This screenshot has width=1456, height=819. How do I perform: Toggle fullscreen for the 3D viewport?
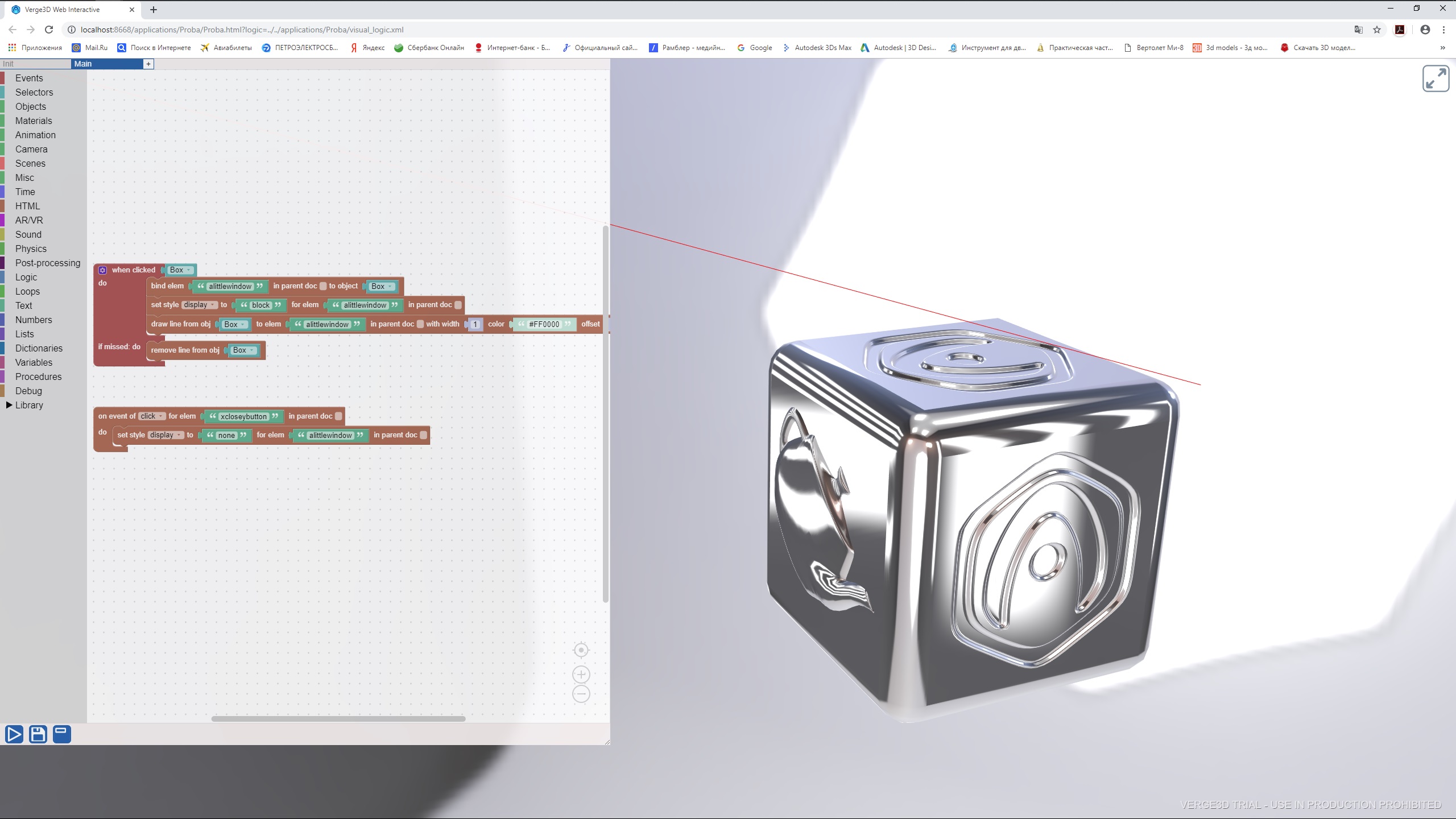tap(1436, 78)
